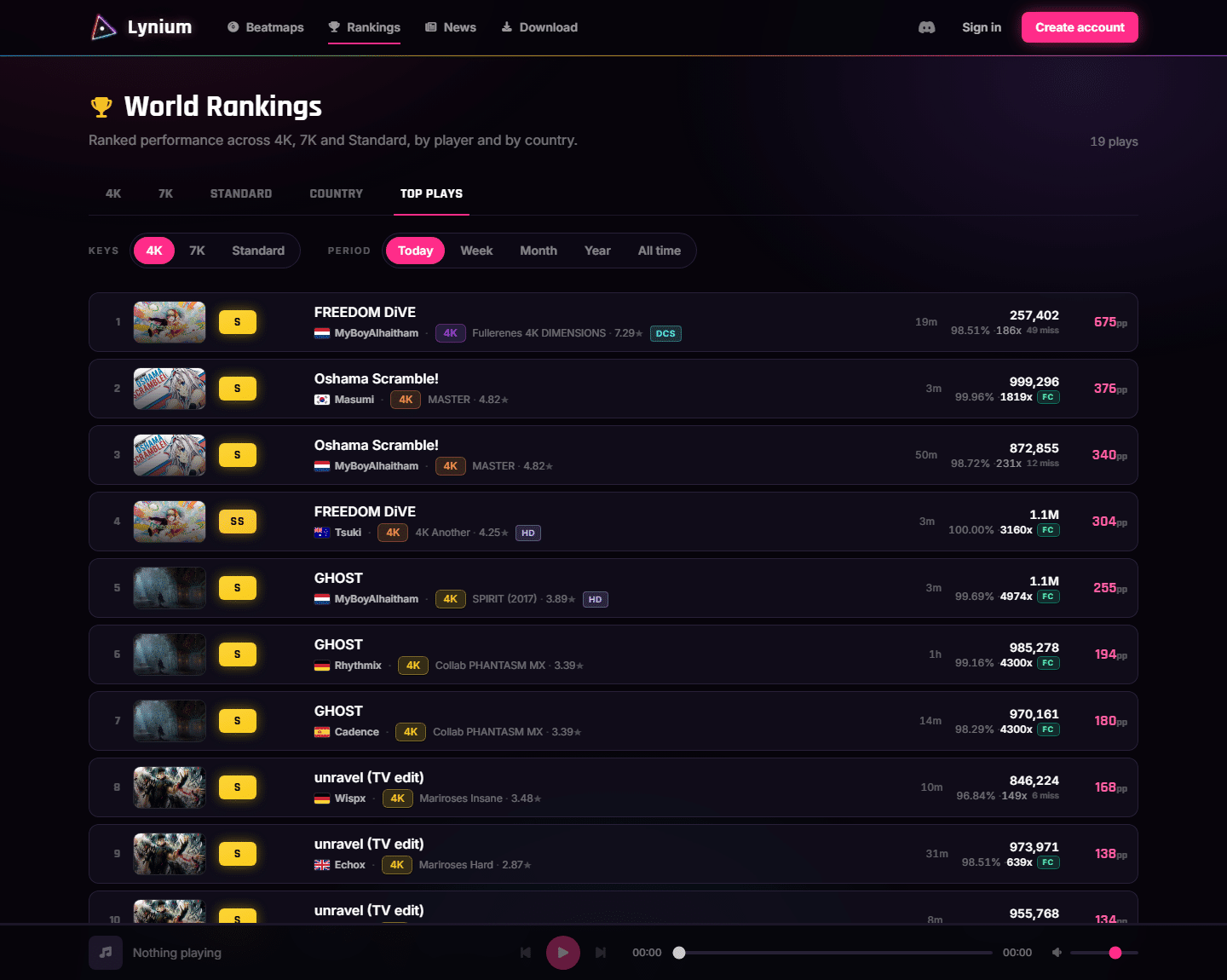Play the audio with the play button
The height and width of the screenshot is (980, 1227).
click(x=563, y=953)
